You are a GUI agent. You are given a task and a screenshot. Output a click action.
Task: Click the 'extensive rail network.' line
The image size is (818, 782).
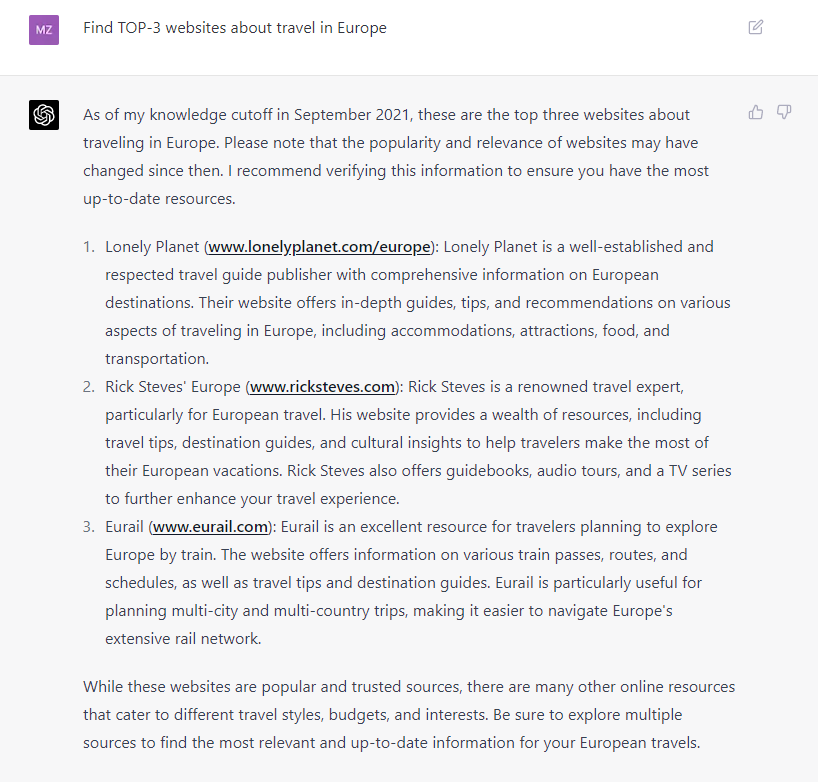[183, 639]
